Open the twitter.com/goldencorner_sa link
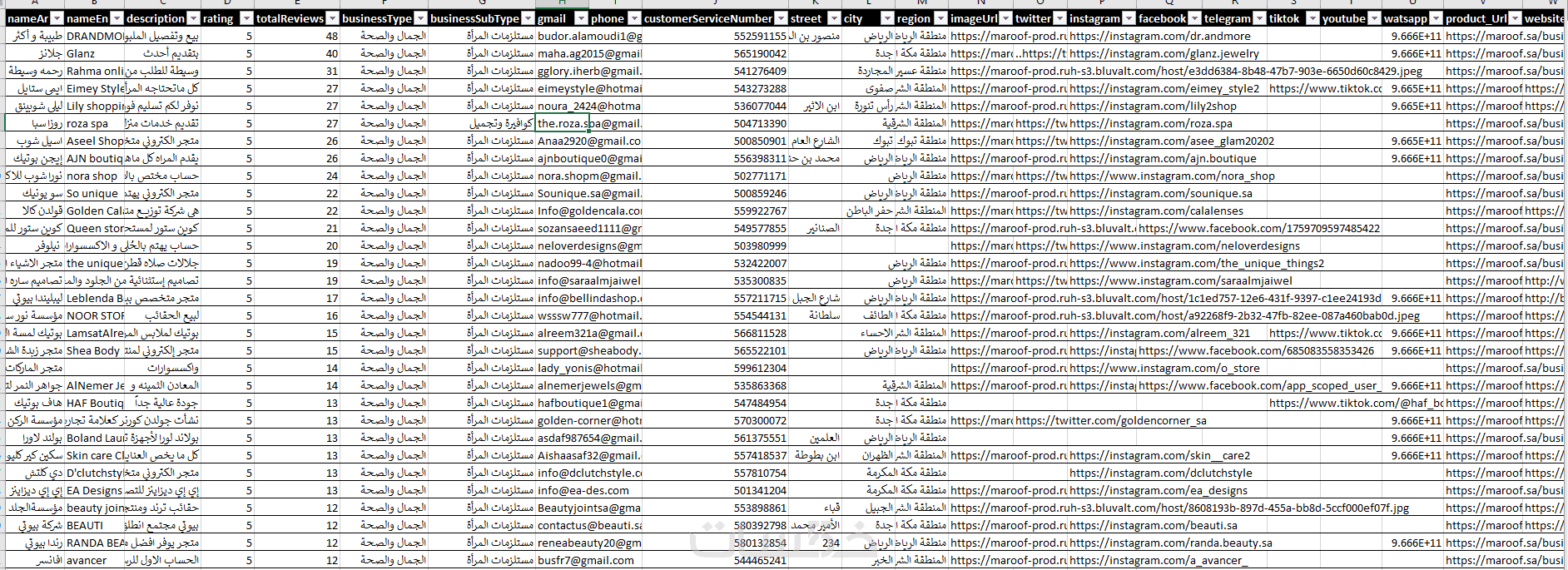Viewport: 1568px width, 570px height. click(x=1110, y=420)
